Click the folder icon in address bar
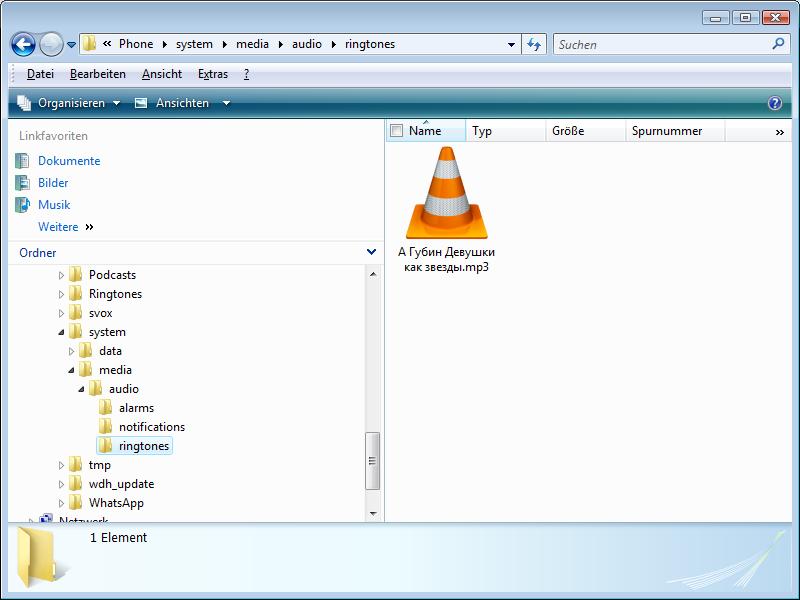 pos(89,43)
